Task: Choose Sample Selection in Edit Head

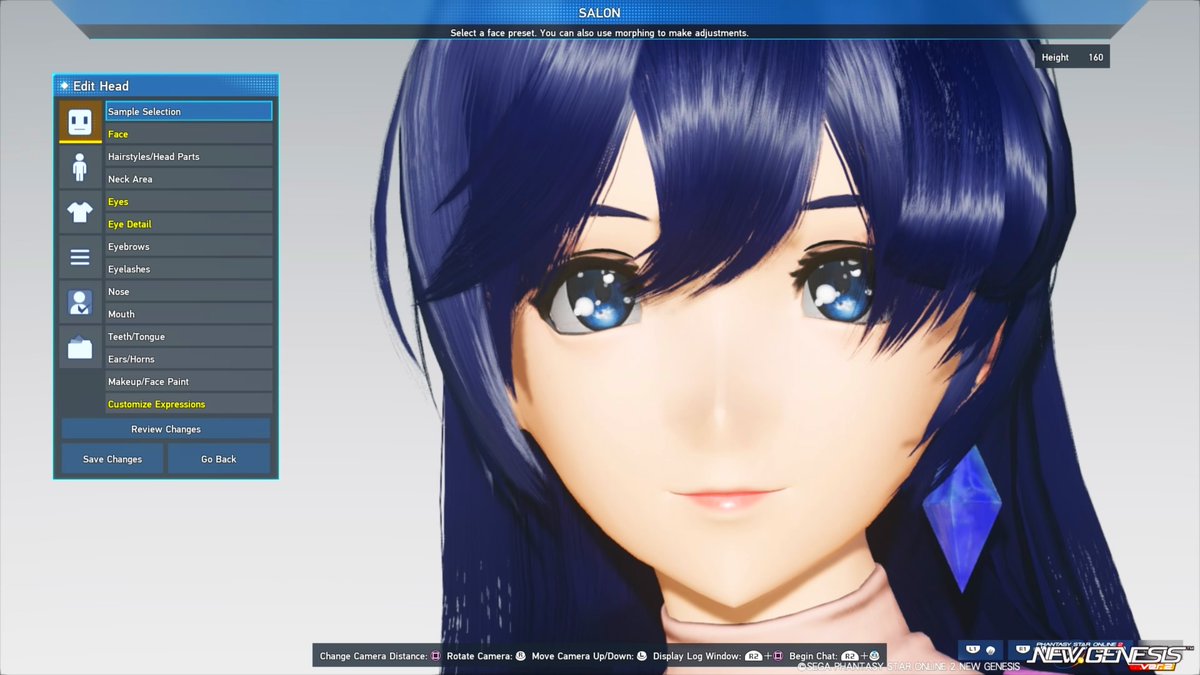Action: point(189,111)
